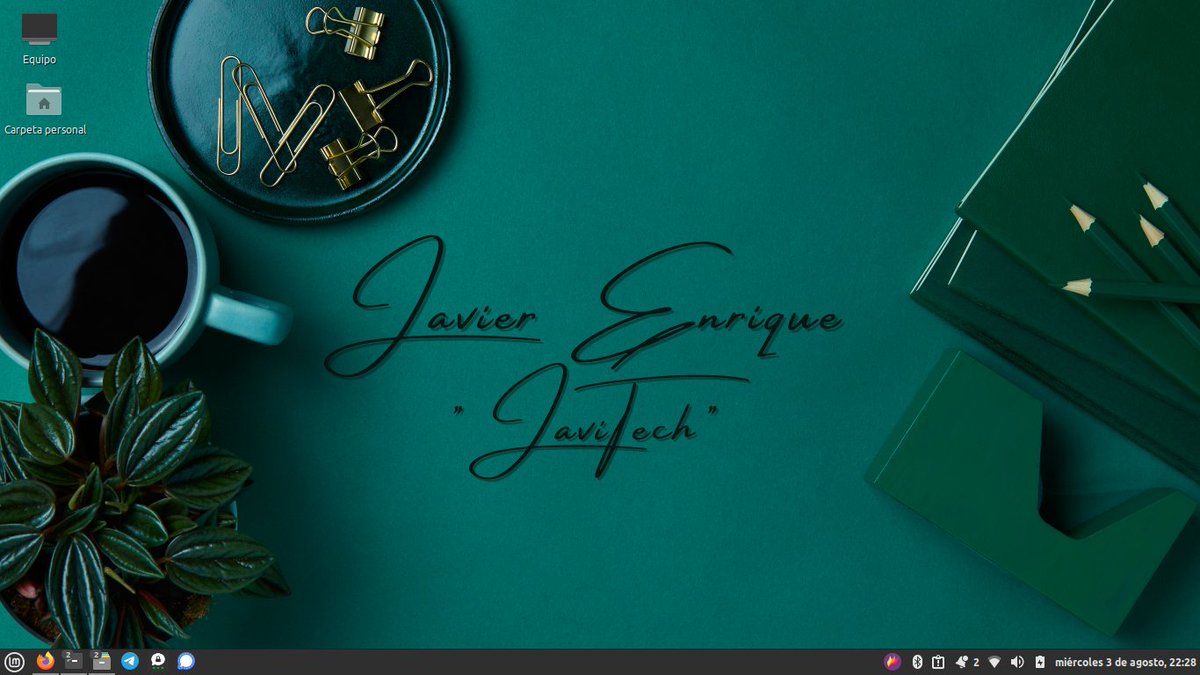
Task: Open the Telegram taskbar icon
Action: pos(129,660)
